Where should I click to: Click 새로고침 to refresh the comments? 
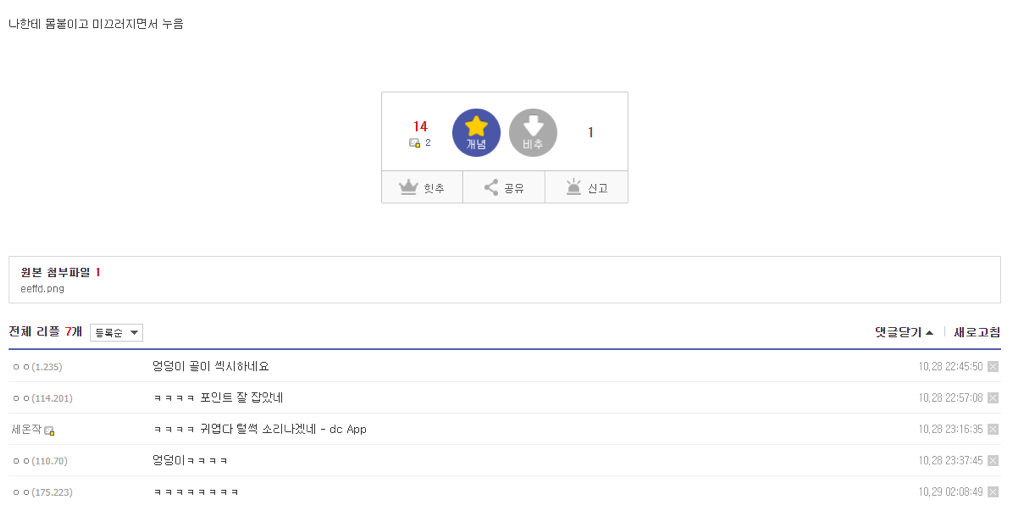coord(976,332)
